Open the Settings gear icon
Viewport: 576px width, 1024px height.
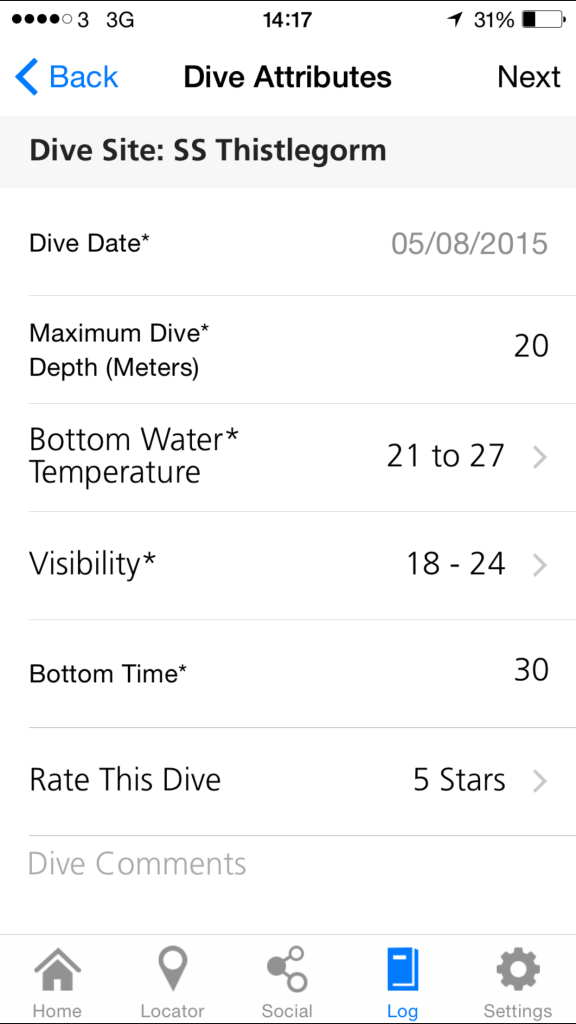[516, 968]
